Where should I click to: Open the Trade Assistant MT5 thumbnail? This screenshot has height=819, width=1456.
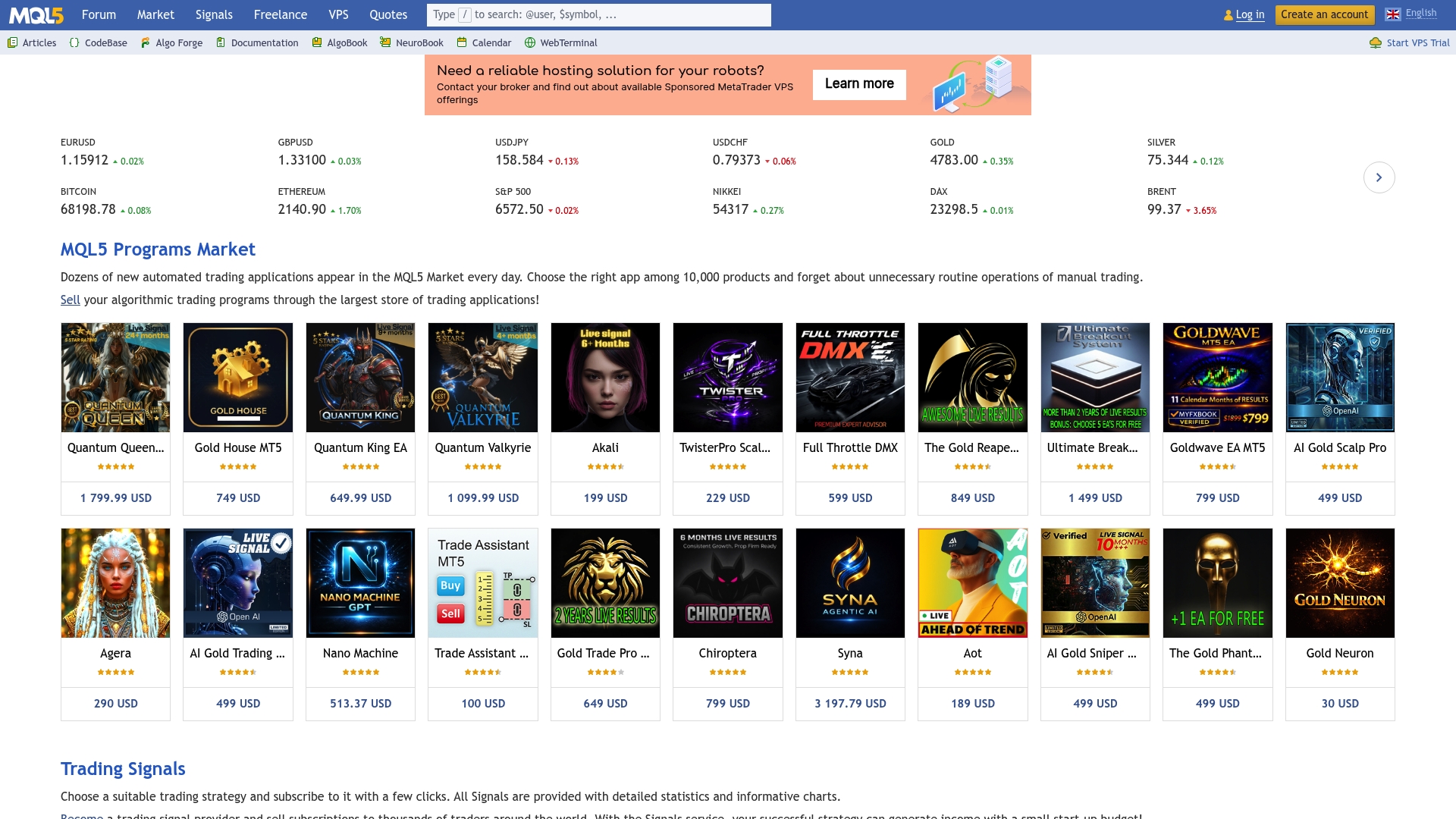[483, 583]
